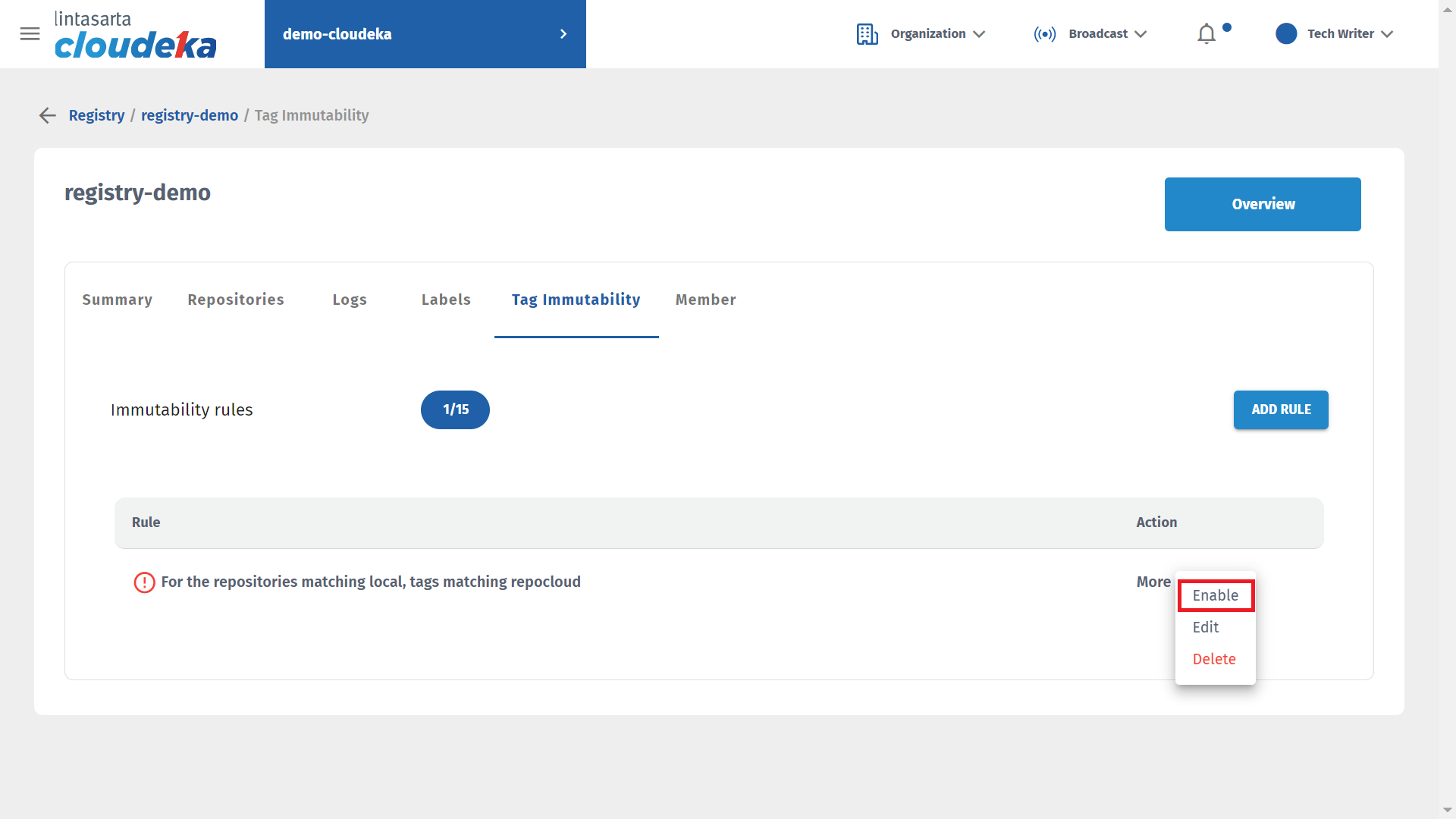Choose Edit from the rule menu
The height and width of the screenshot is (819, 1456).
[1205, 628]
